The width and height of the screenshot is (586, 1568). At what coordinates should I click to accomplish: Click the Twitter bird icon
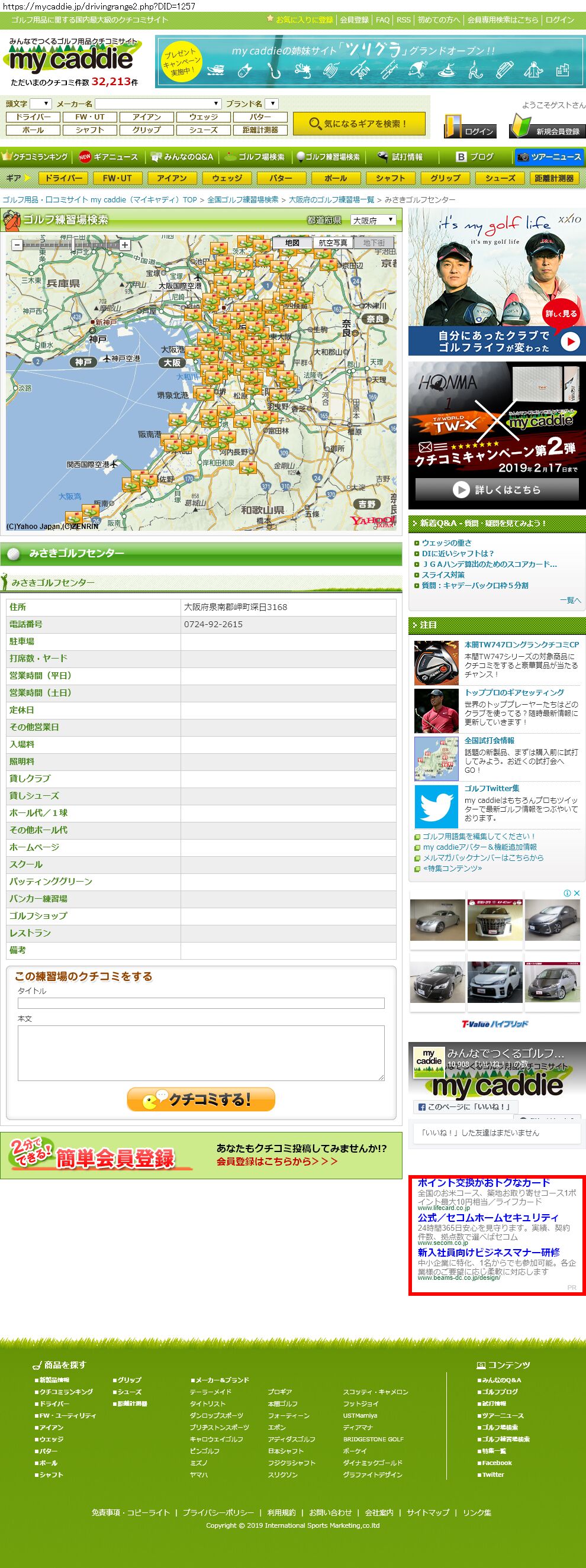point(436,806)
